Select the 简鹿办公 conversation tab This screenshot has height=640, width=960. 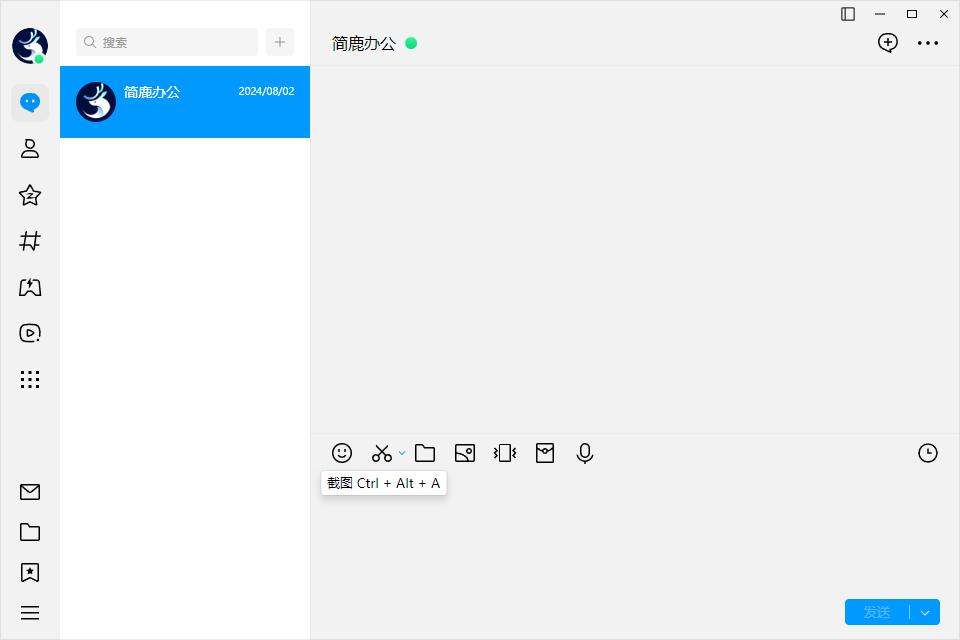(185, 102)
